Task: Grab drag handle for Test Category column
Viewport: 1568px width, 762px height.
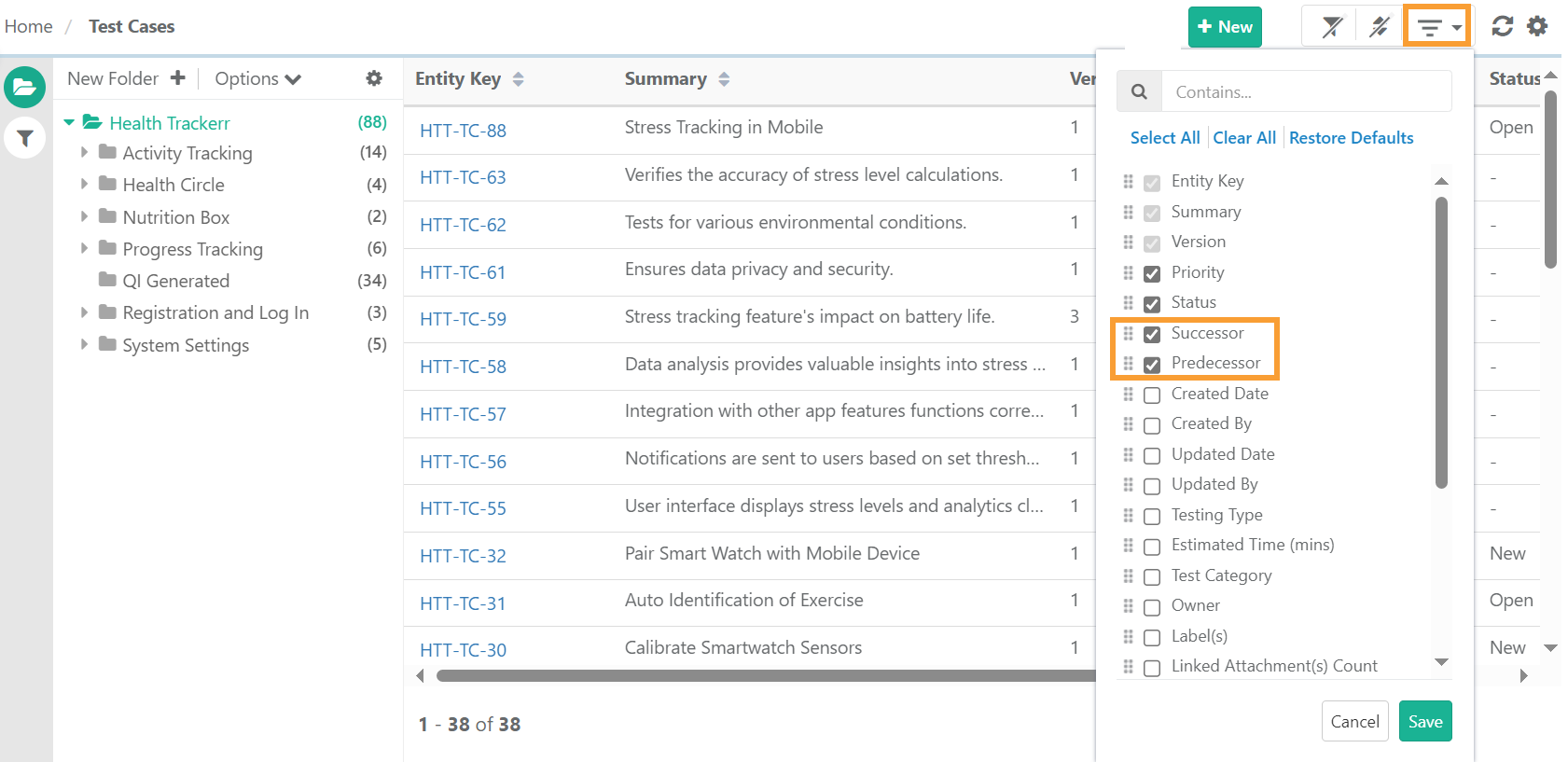Action: pos(1128,575)
